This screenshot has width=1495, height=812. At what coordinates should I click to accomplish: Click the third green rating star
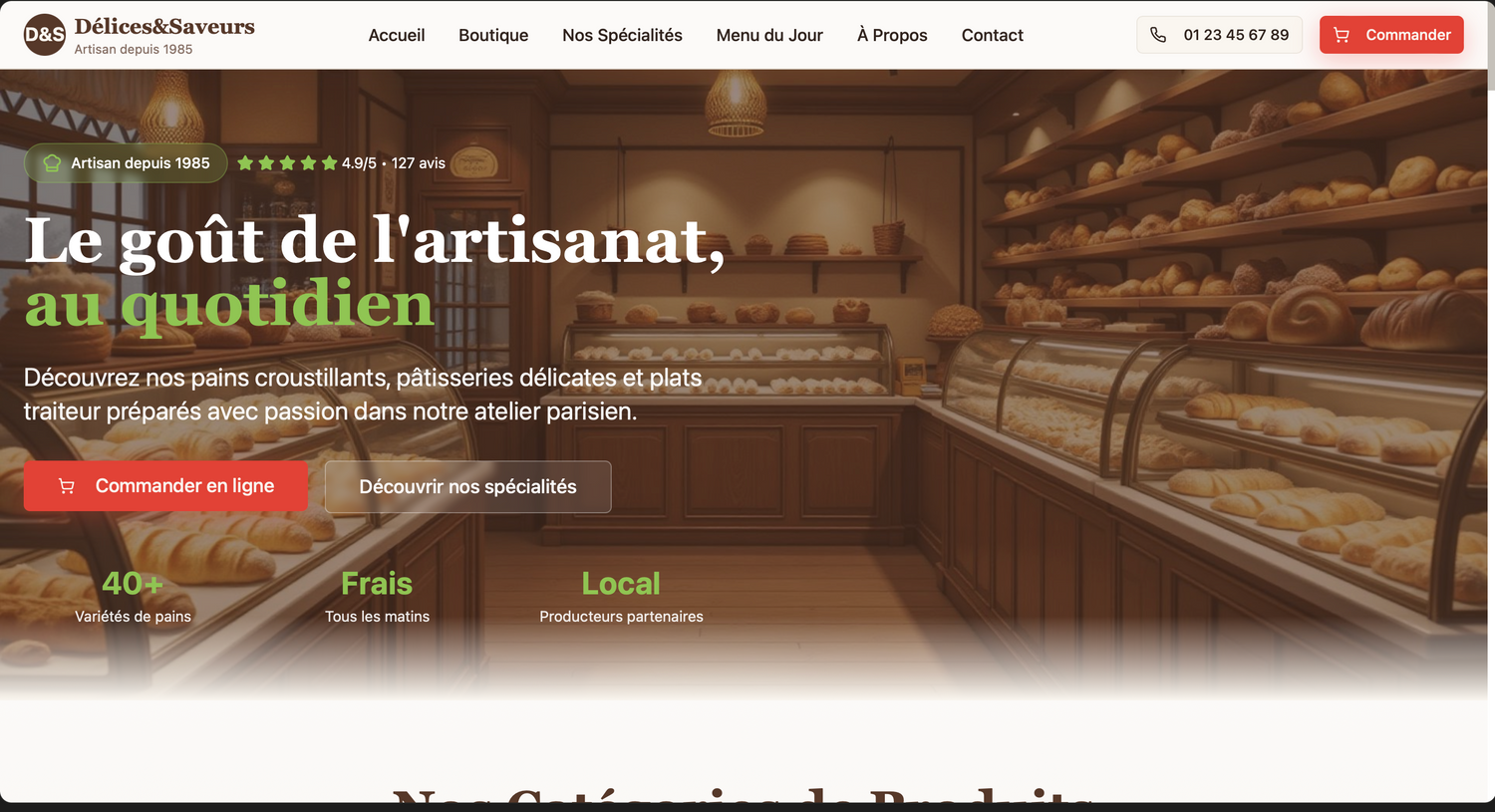[287, 163]
